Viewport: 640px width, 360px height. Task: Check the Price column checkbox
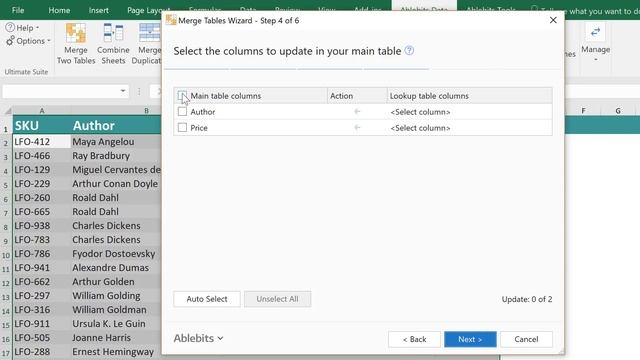point(182,128)
